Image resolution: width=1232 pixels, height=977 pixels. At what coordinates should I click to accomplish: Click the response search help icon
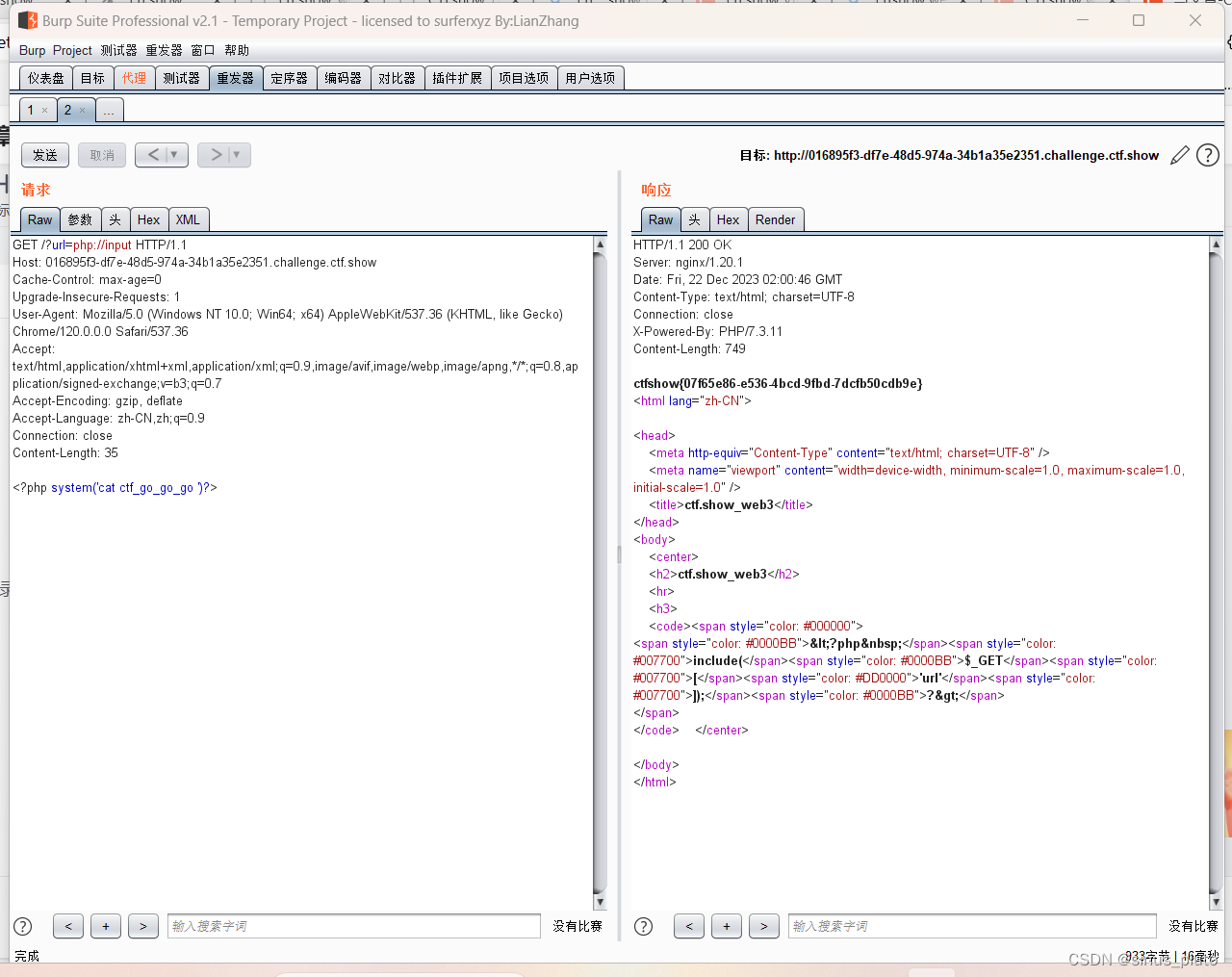(x=644, y=926)
